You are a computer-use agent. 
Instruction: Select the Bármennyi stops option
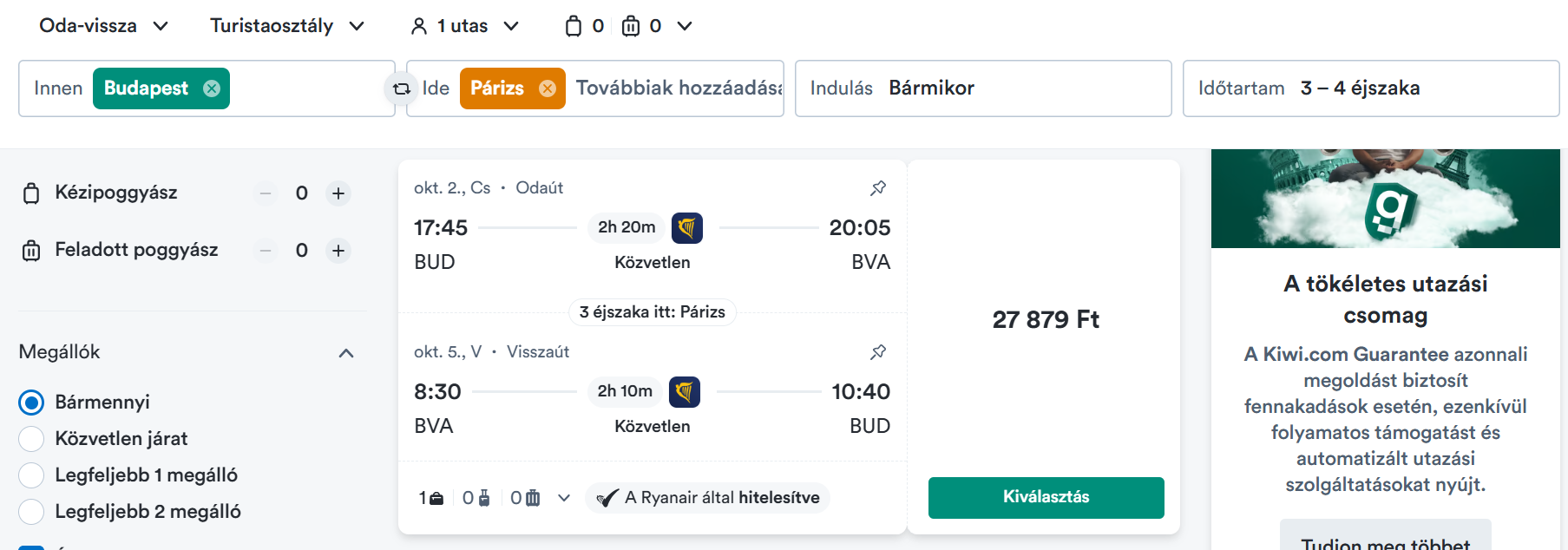(31, 403)
